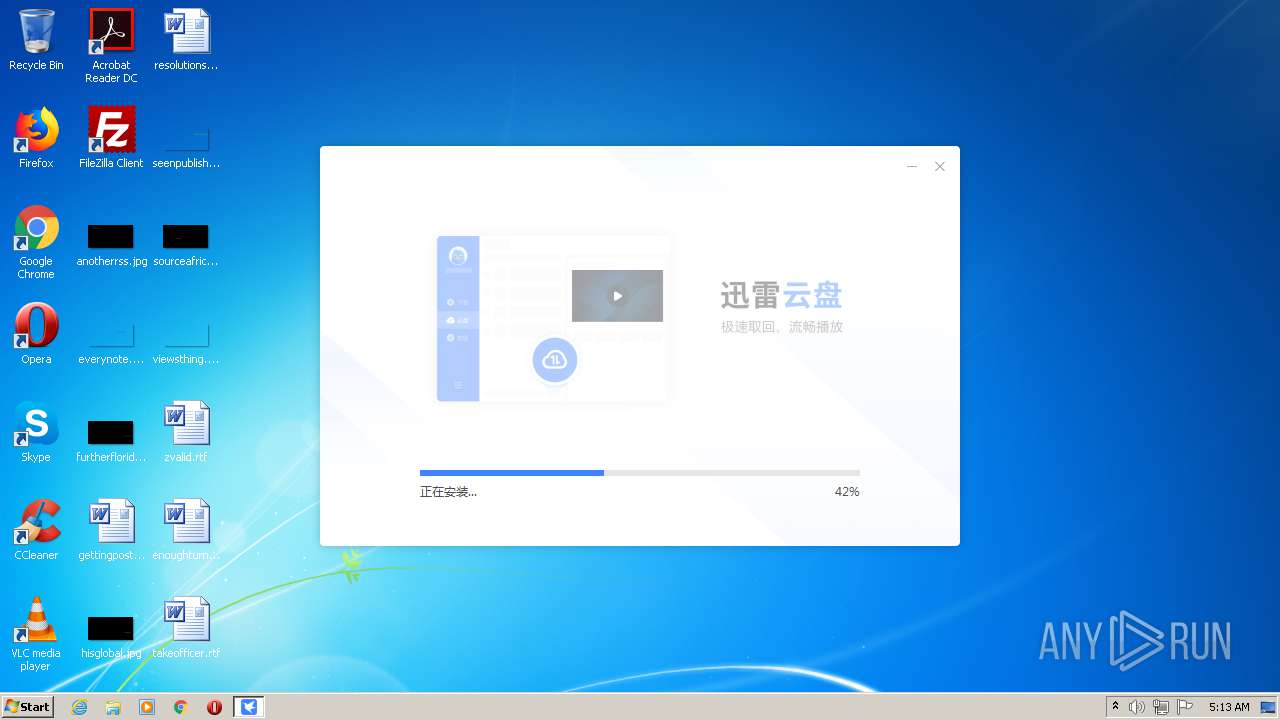Open the resolutions Word document

[x=186, y=40]
